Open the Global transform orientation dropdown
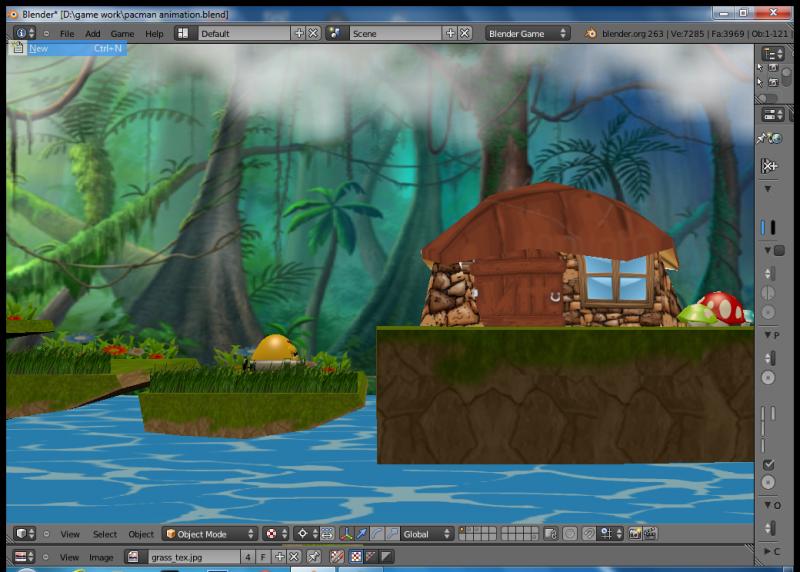The height and width of the screenshot is (572, 800). click(x=427, y=534)
